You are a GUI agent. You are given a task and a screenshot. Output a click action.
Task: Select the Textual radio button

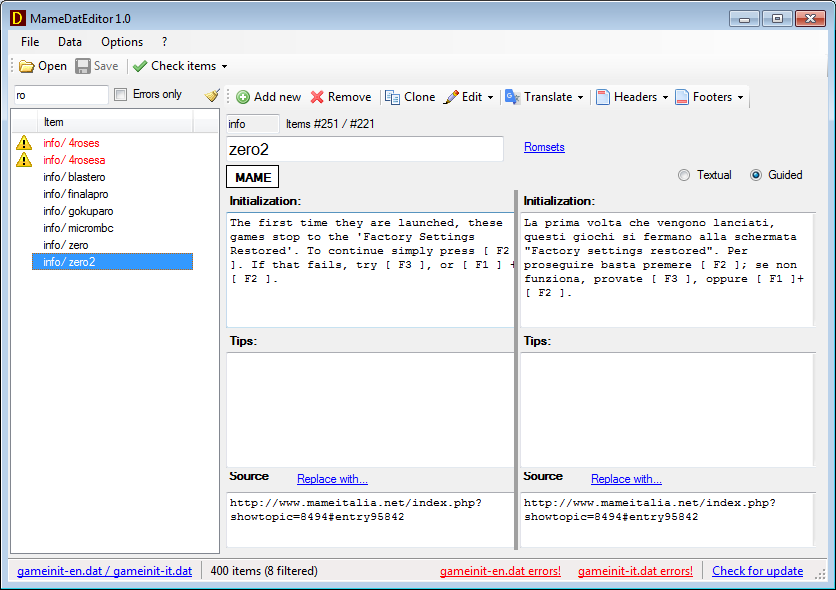(684, 175)
